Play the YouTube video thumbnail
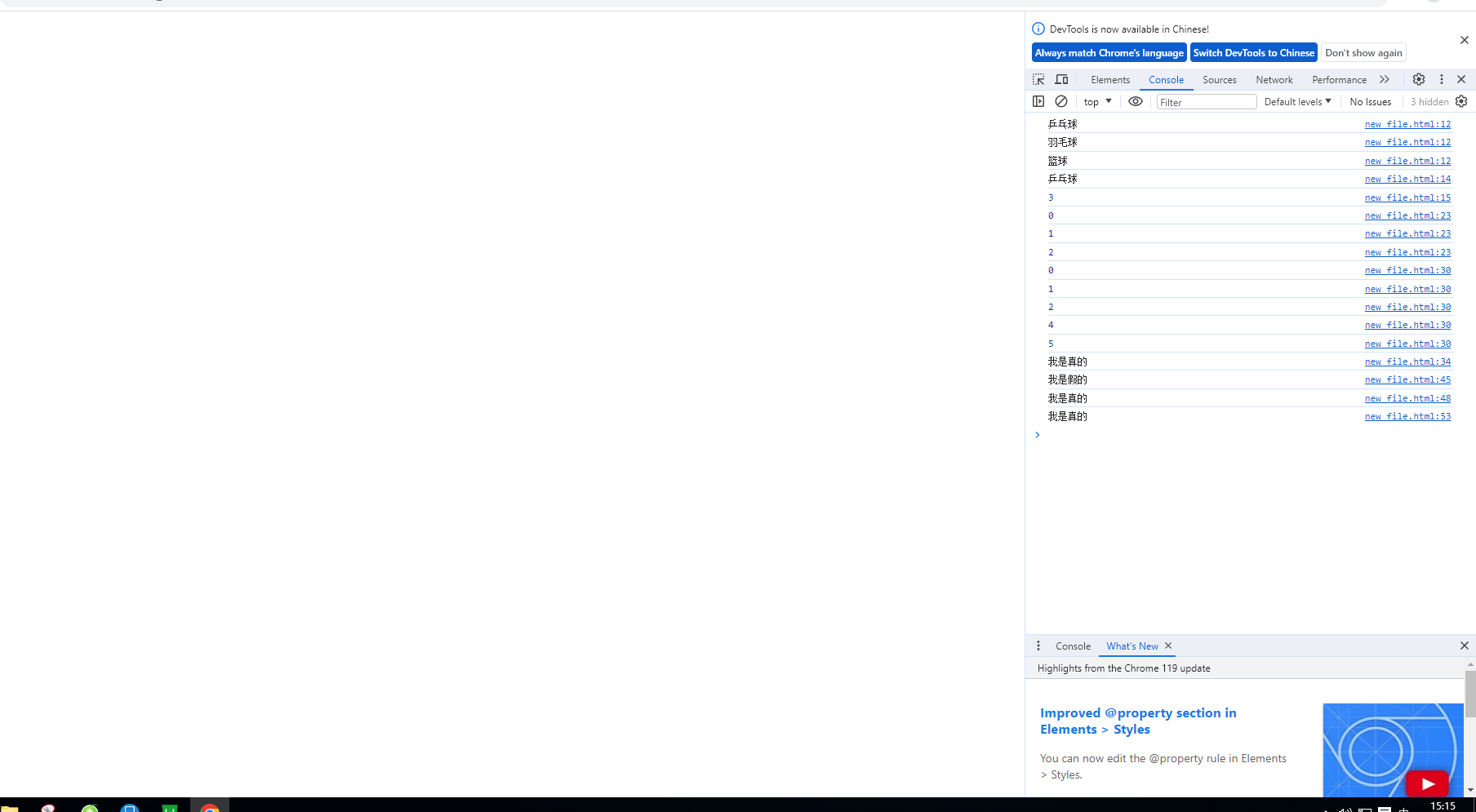 pyautogui.click(x=1426, y=783)
